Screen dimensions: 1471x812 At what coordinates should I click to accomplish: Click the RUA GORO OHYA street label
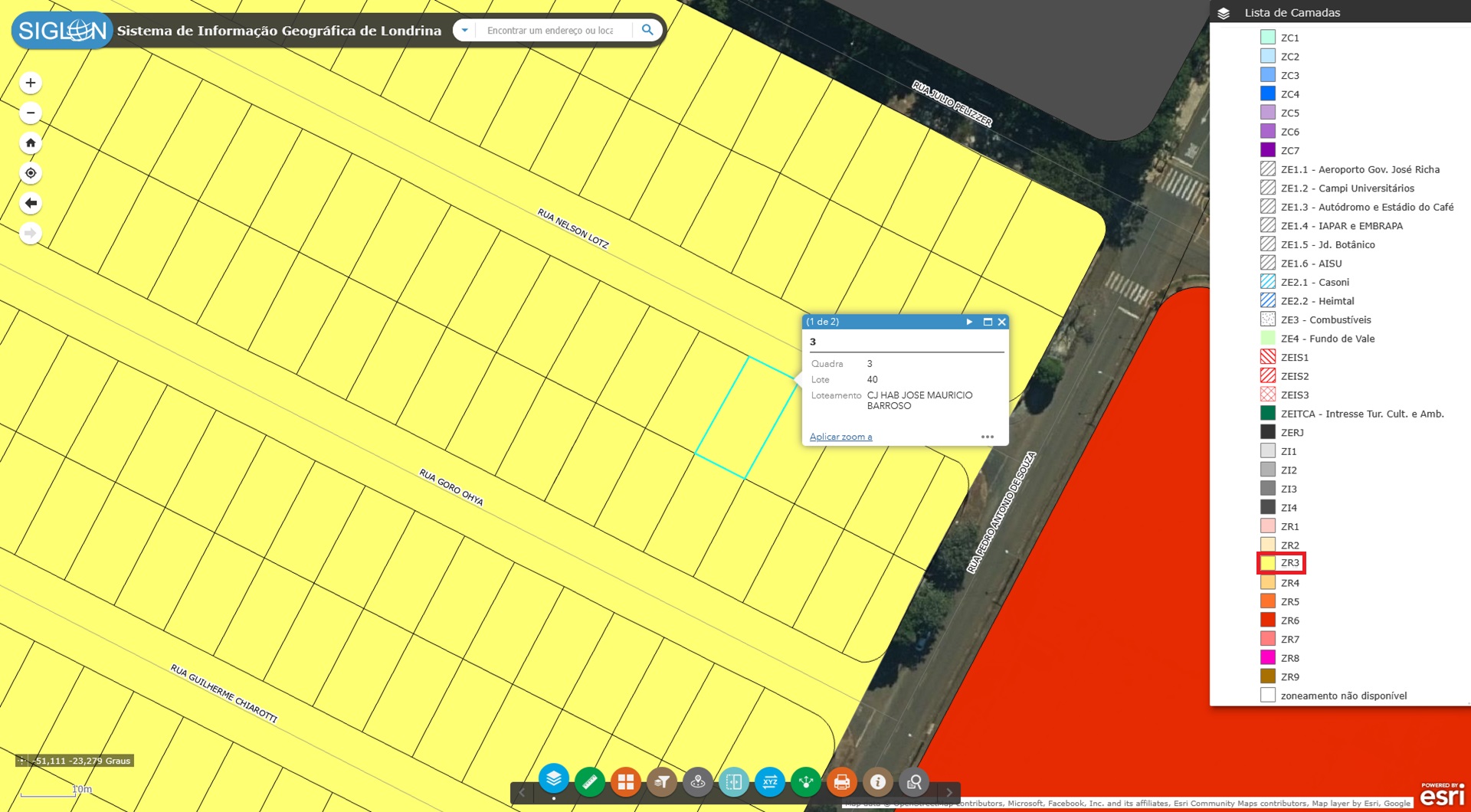(x=451, y=487)
